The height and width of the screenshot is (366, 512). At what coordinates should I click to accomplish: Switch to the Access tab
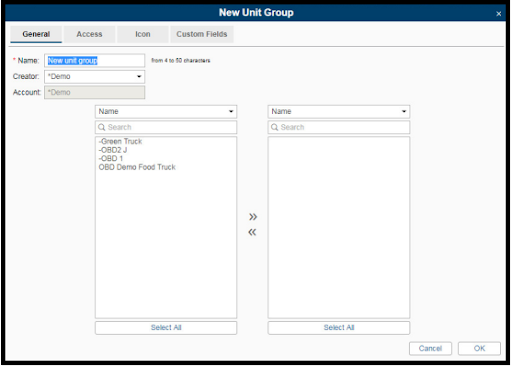[x=89, y=34]
